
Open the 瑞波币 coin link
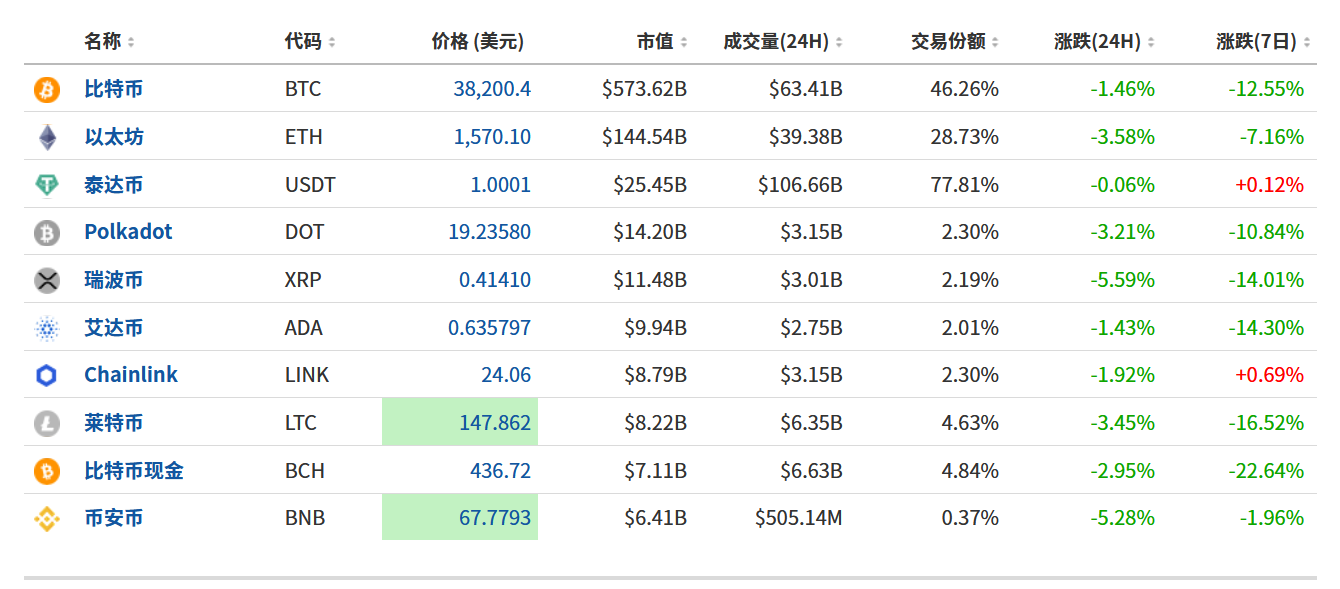[114, 280]
